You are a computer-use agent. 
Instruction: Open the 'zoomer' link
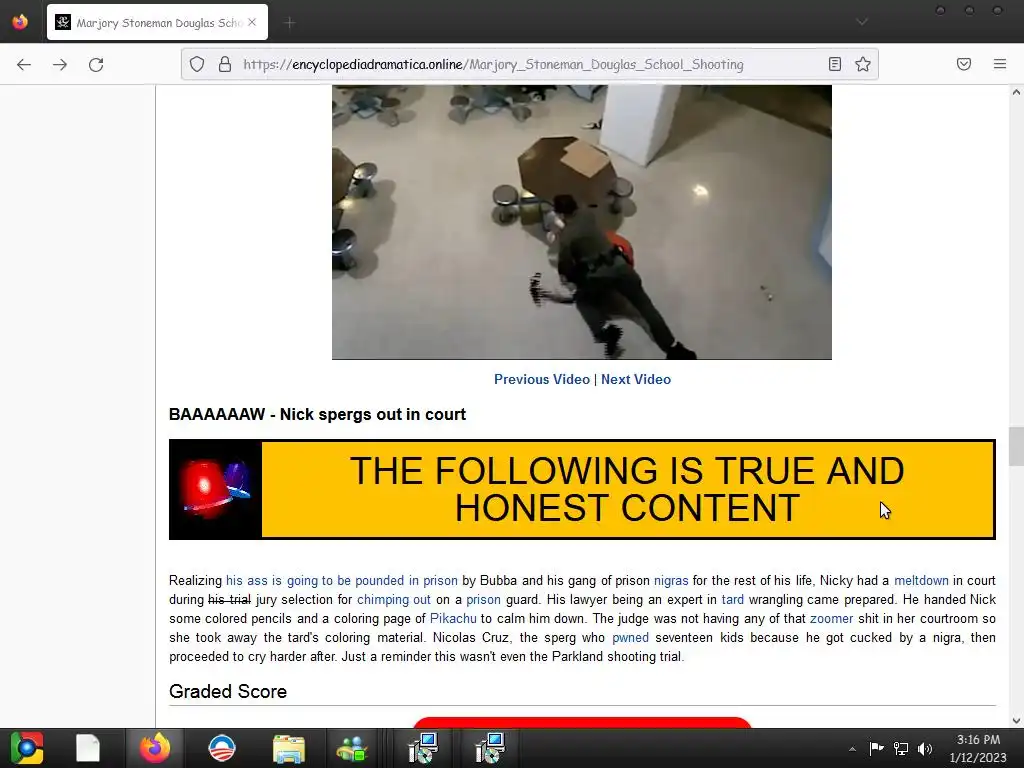(831, 618)
